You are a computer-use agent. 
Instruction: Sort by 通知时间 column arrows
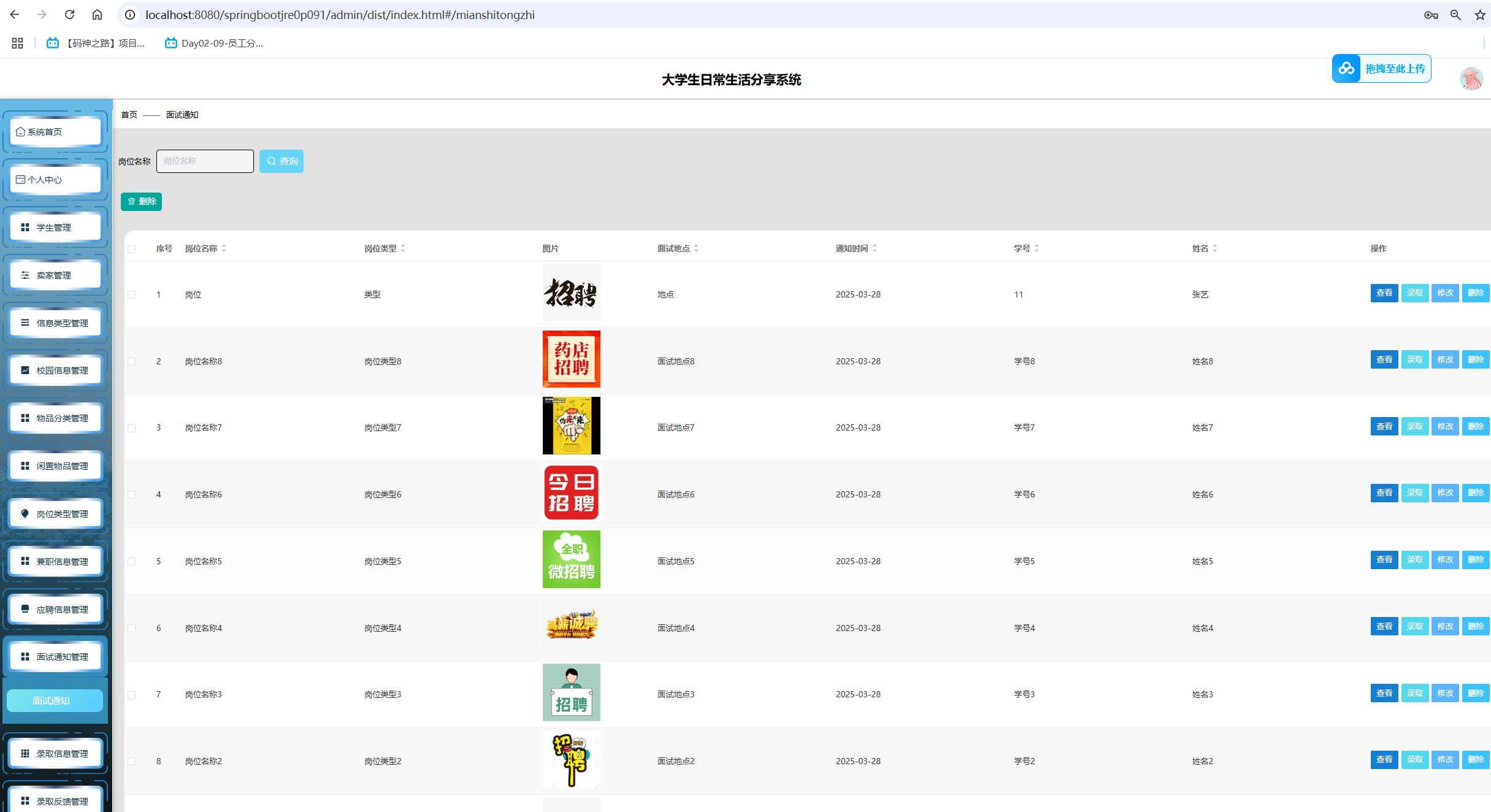click(x=875, y=248)
